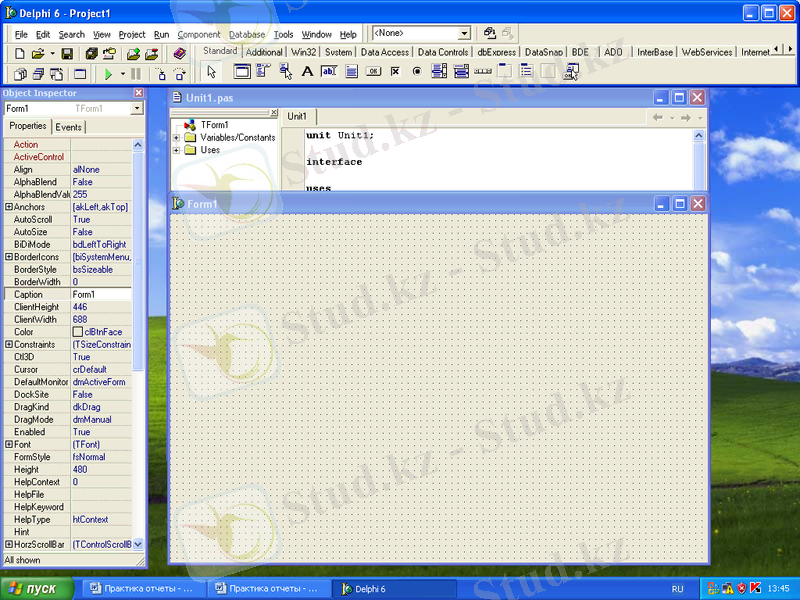This screenshot has height=600, width=800.
Task: Open the File menu
Action: tap(21, 34)
